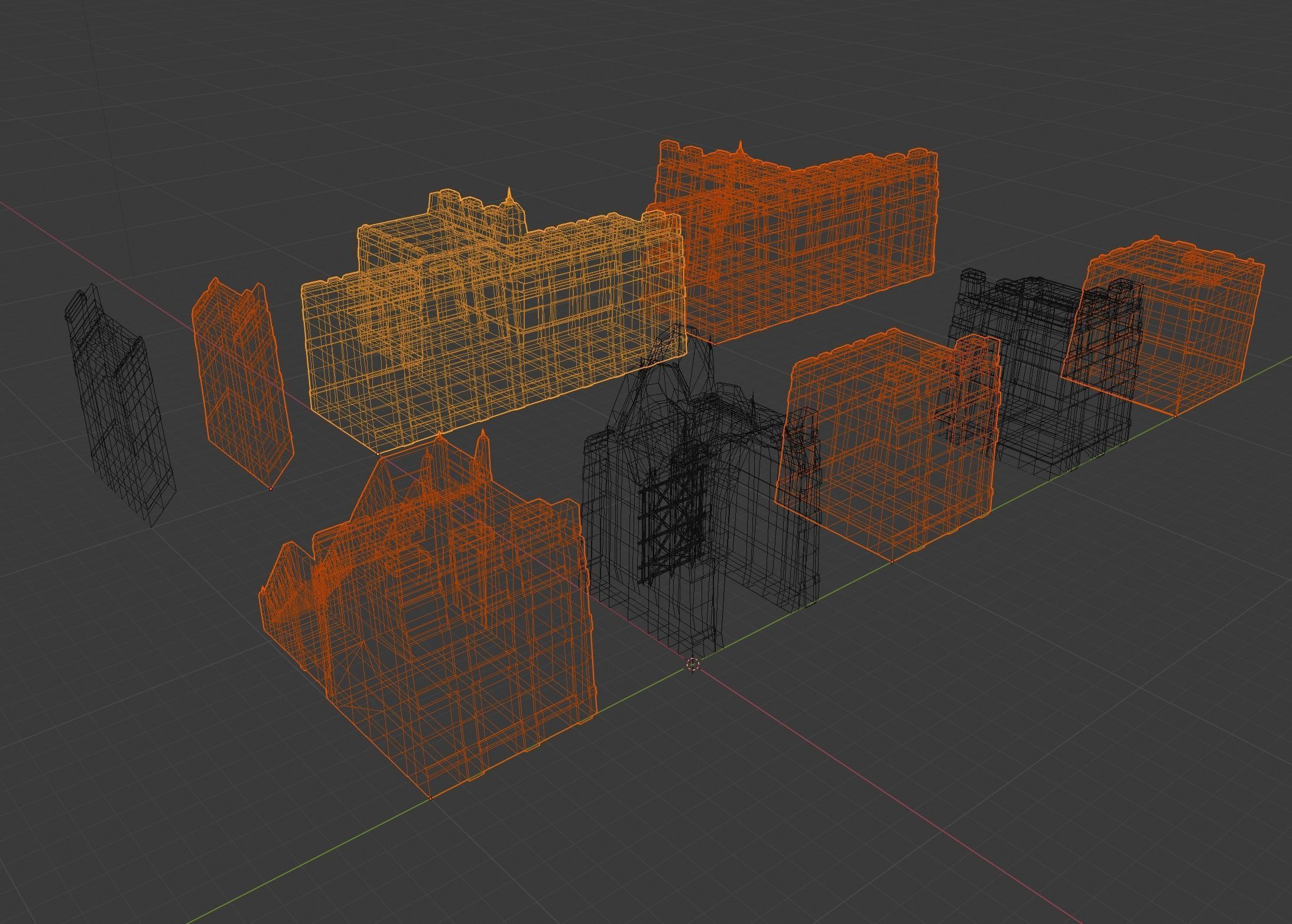The width and height of the screenshot is (1292, 924).
Task: Click the 3D cursor at the world origin
Action: coord(693,664)
